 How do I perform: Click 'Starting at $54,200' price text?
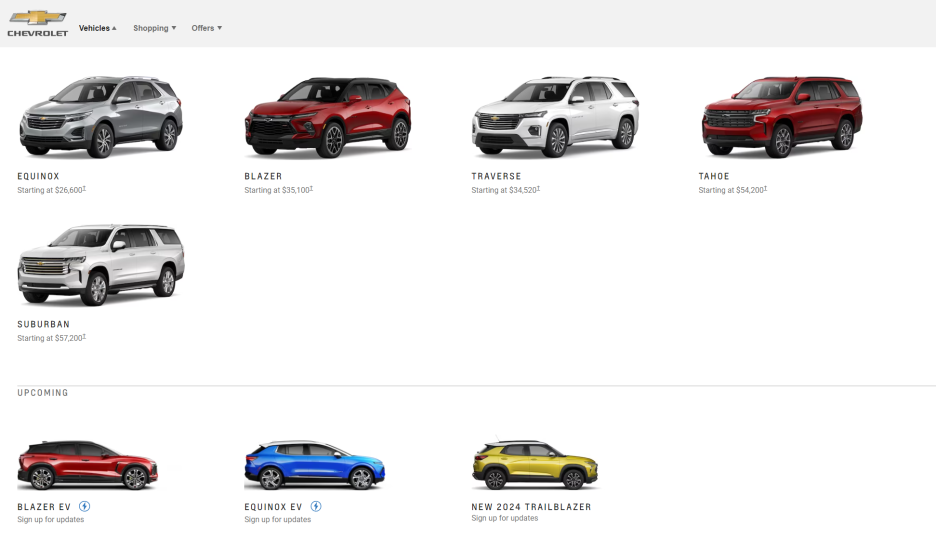(732, 190)
